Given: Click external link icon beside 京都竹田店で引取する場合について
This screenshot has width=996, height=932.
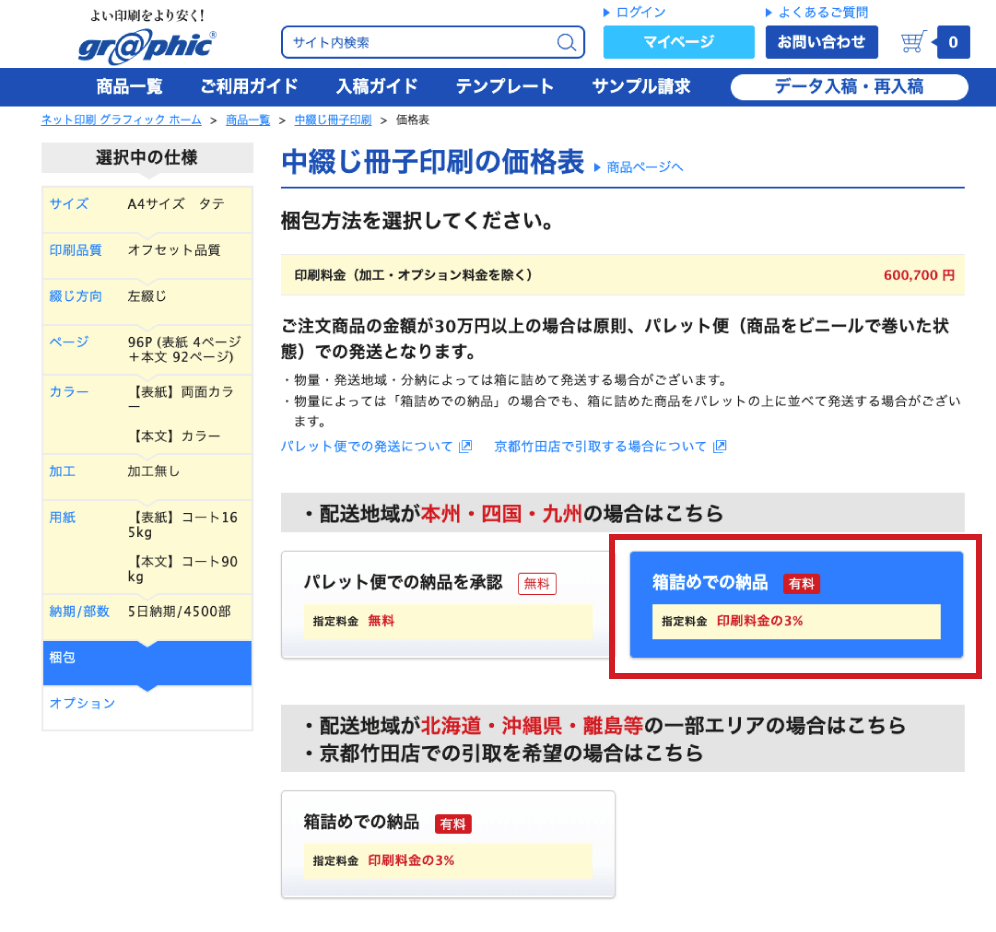Looking at the screenshot, I should [x=719, y=447].
